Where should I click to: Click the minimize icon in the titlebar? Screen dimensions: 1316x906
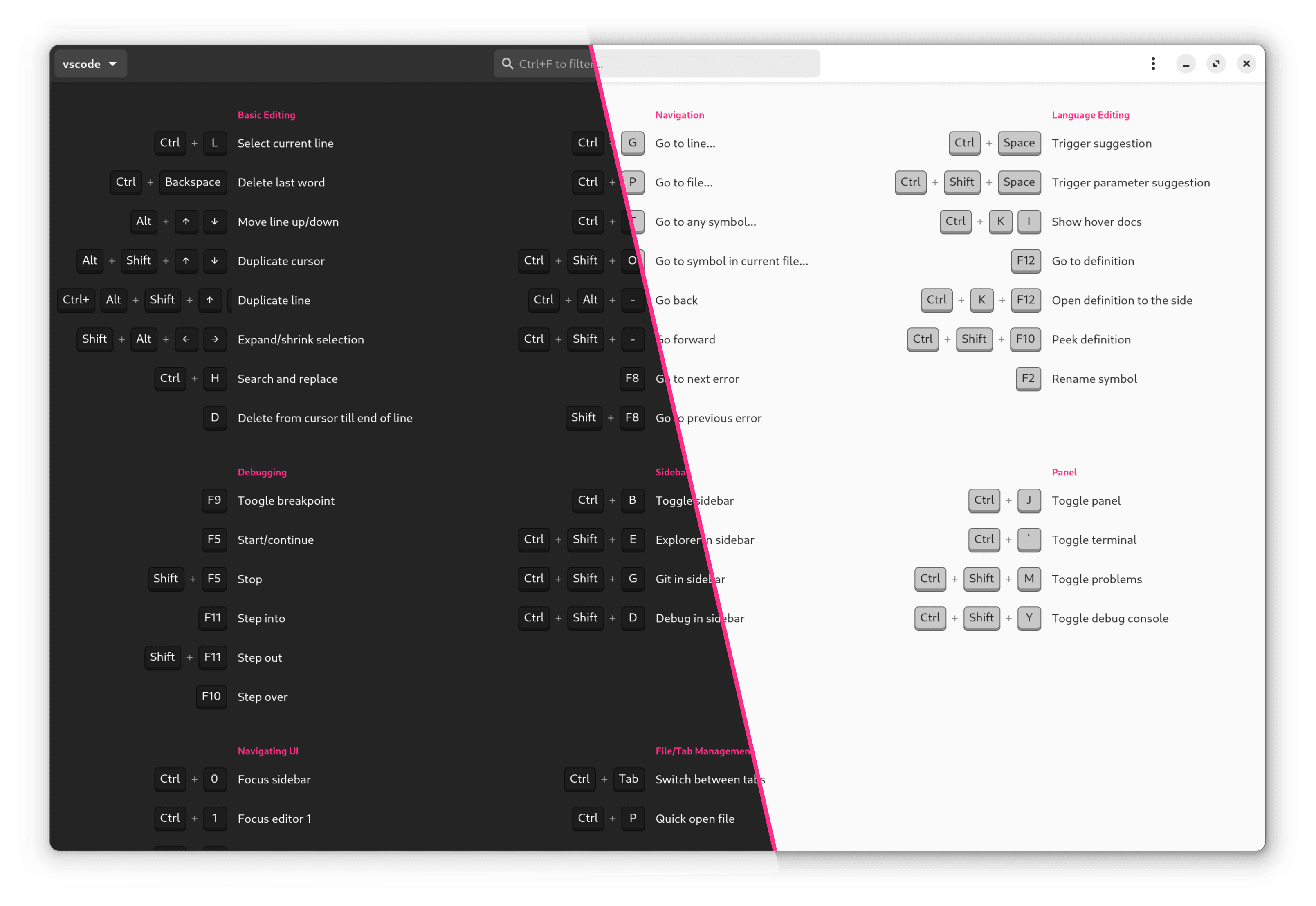1186,63
